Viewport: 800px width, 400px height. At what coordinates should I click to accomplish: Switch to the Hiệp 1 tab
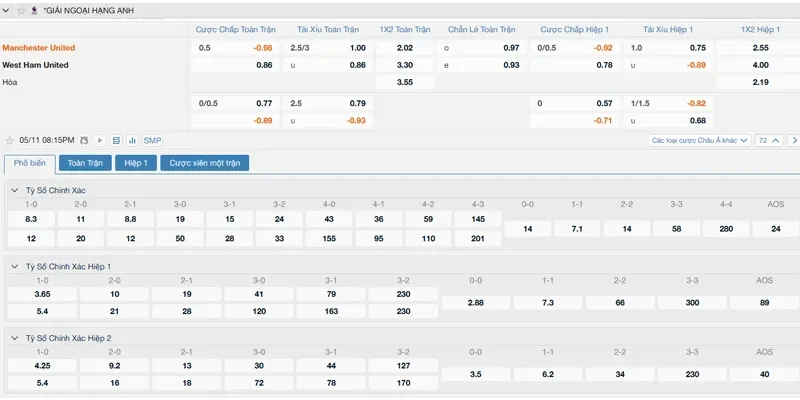(135, 162)
